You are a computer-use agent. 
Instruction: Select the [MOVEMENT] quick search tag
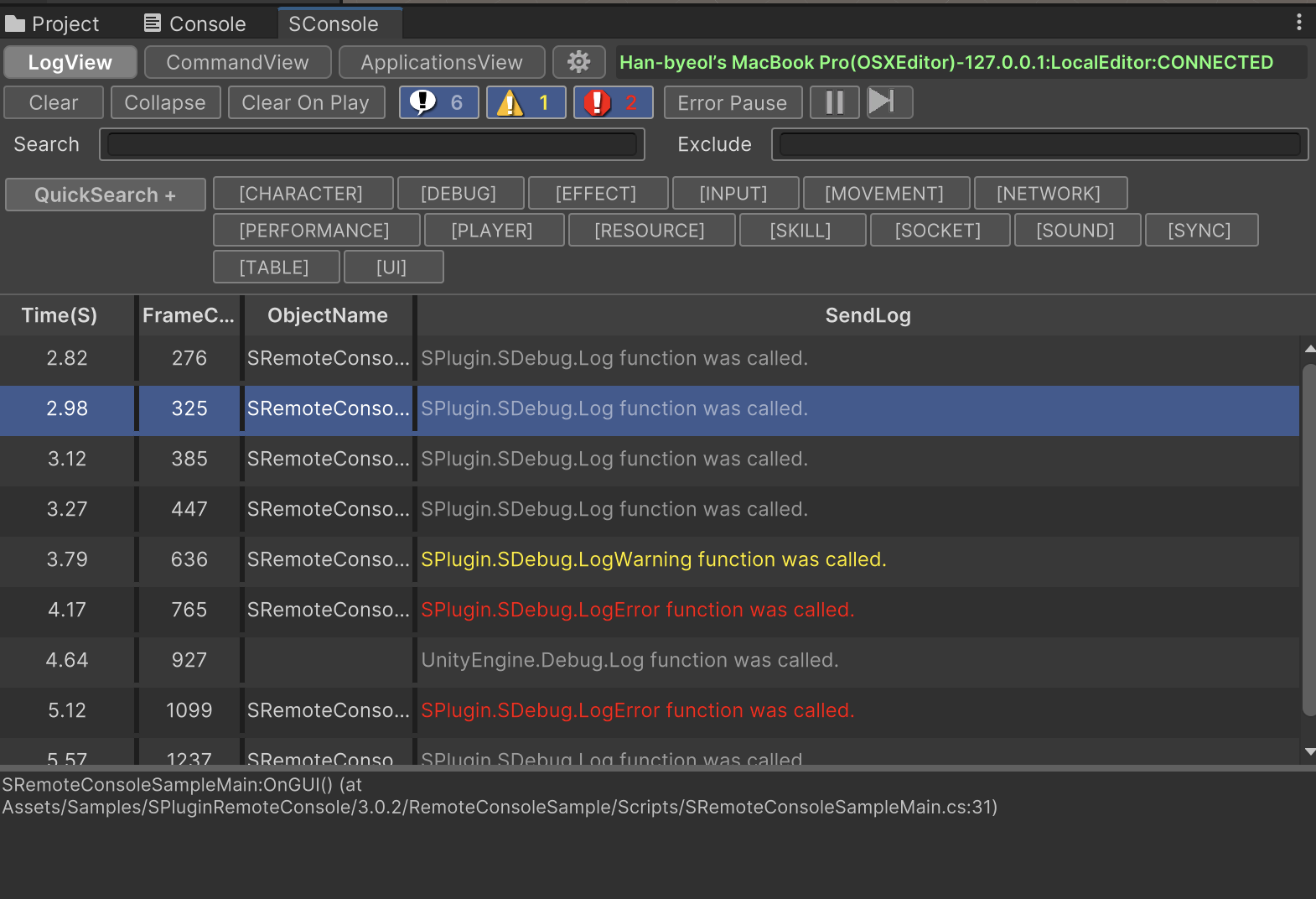[x=885, y=193]
